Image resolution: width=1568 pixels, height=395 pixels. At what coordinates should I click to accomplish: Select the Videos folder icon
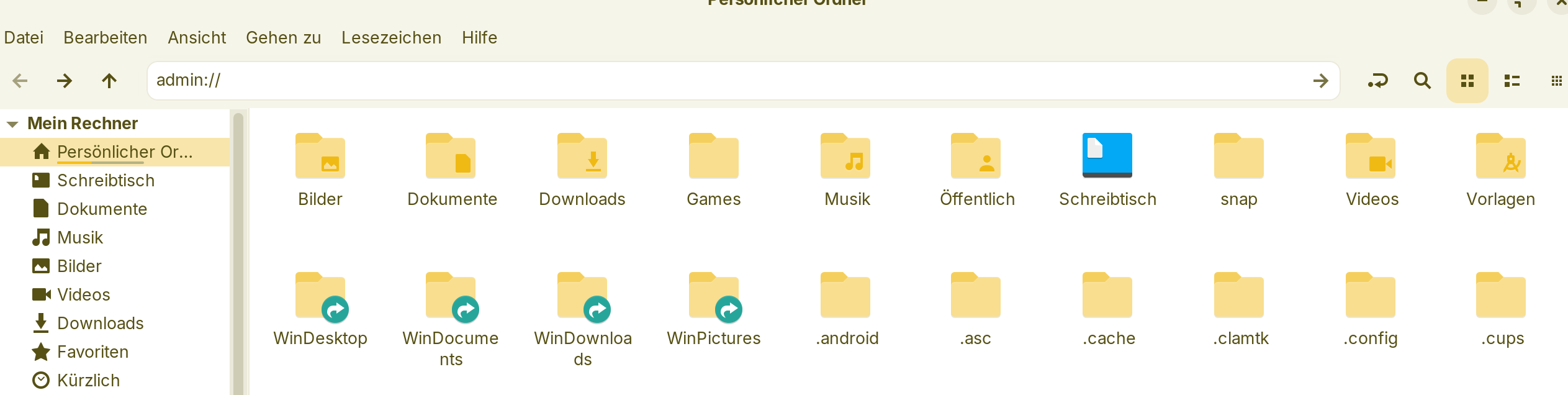[x=1371, y=156]
